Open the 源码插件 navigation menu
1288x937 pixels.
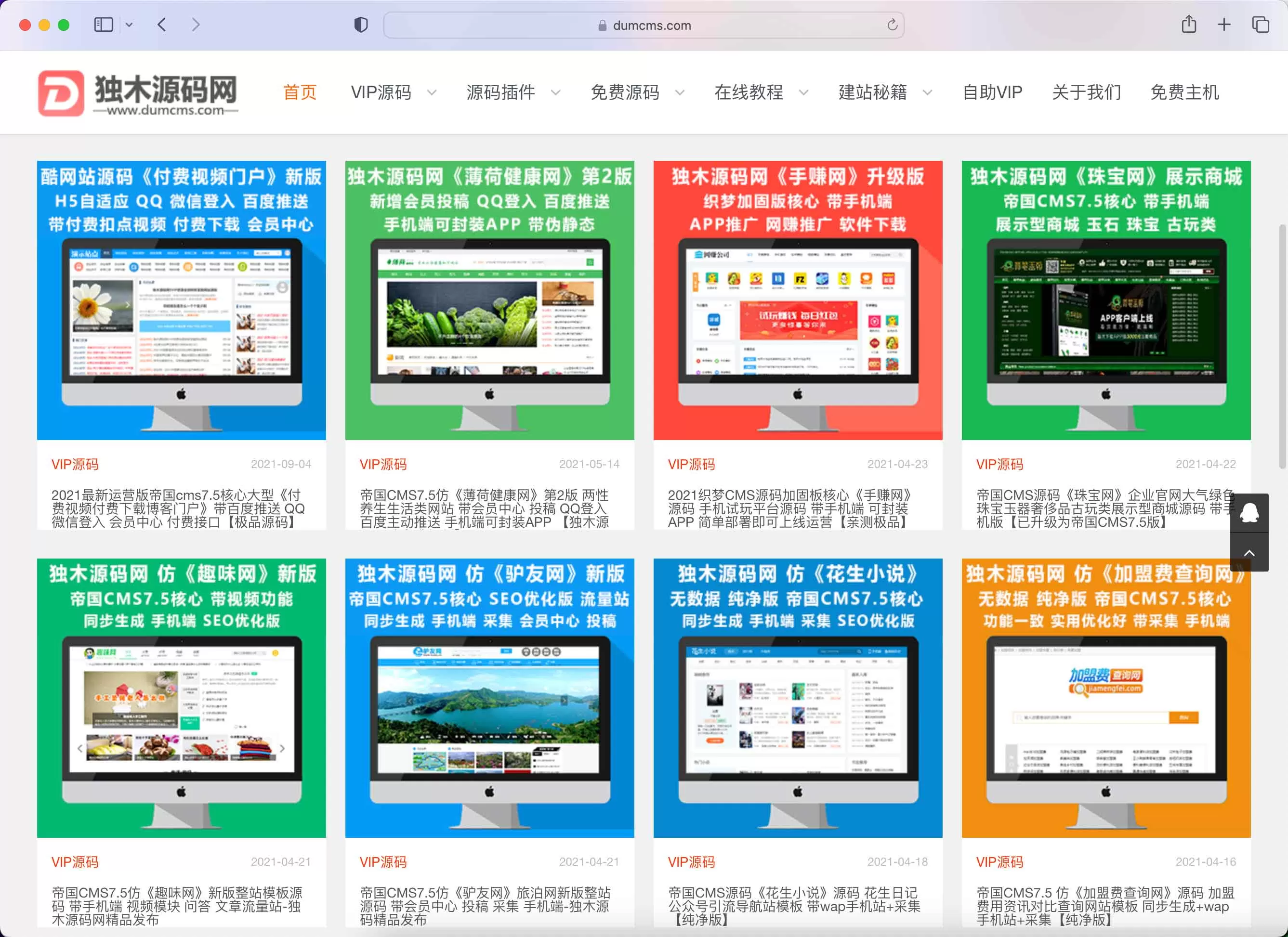click(500, 92)
